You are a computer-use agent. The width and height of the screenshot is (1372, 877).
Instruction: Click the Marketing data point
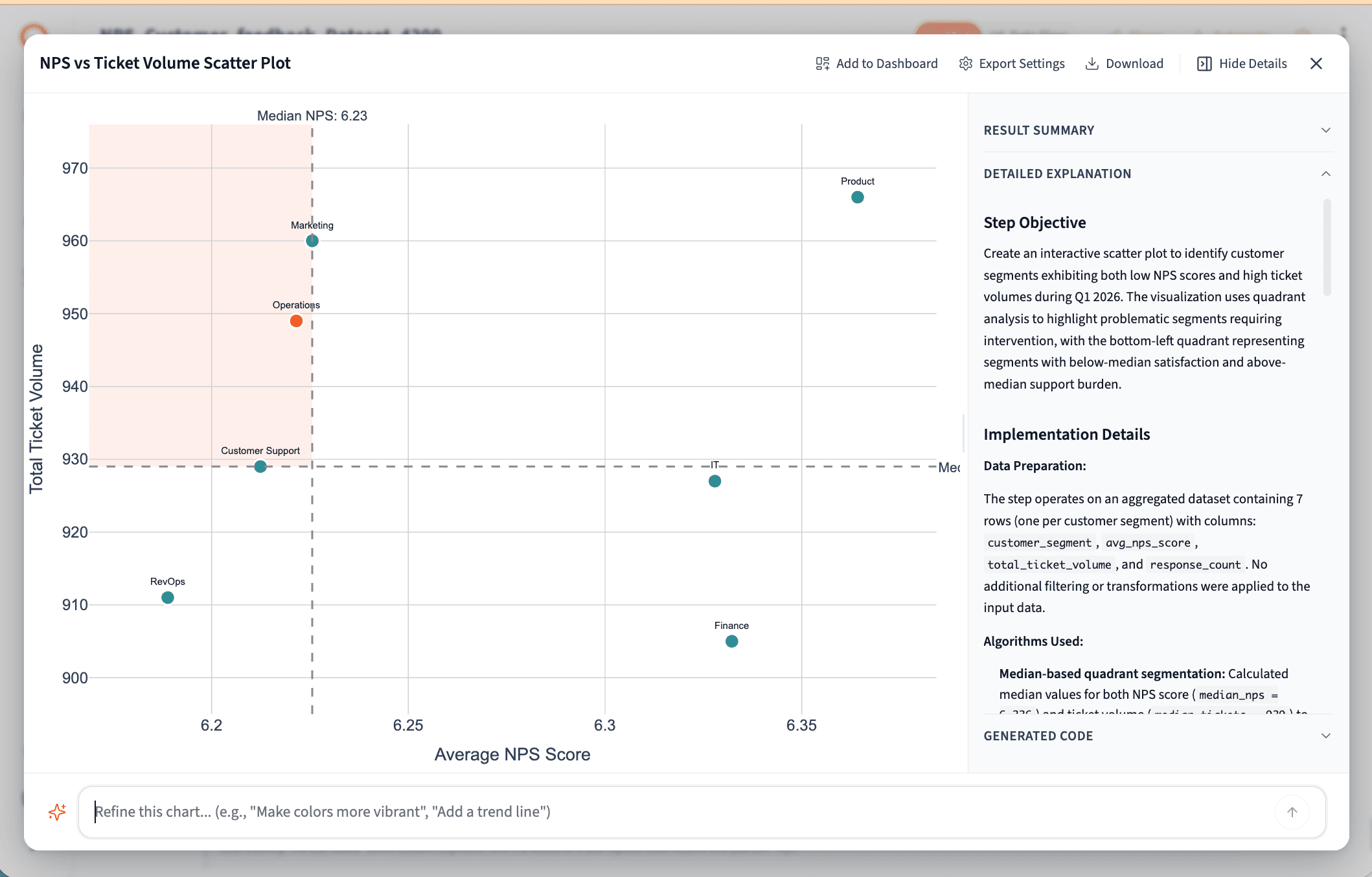pos(312,240)
